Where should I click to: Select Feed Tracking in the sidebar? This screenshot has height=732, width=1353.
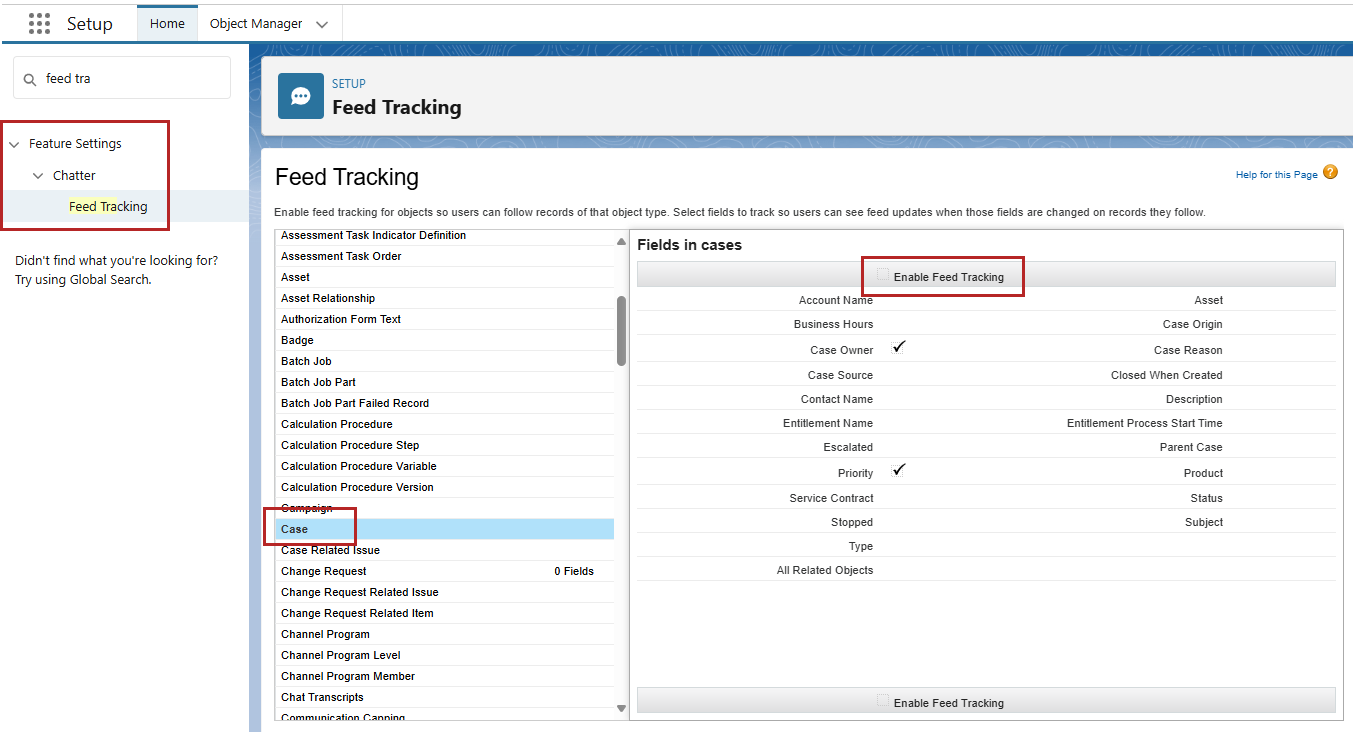pos(108,206)
